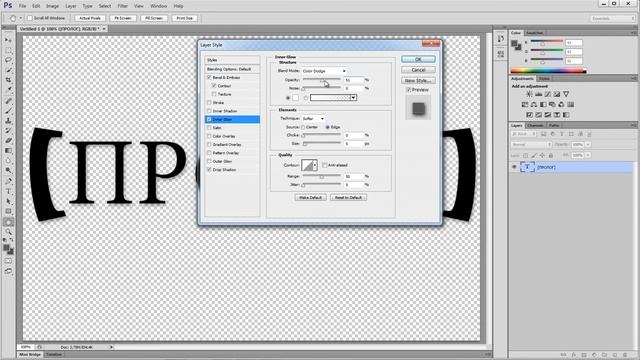Click the Inner Glow Opacity slider

coord(322,80)
